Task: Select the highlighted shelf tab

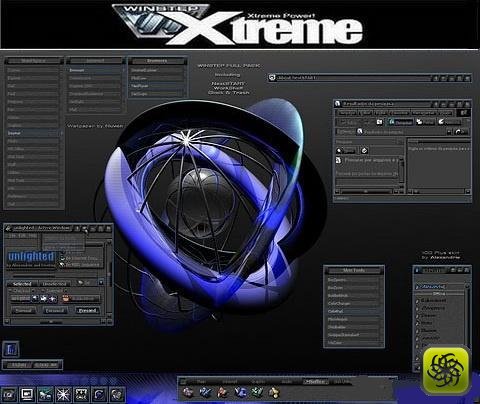Action: pos(315,382)
